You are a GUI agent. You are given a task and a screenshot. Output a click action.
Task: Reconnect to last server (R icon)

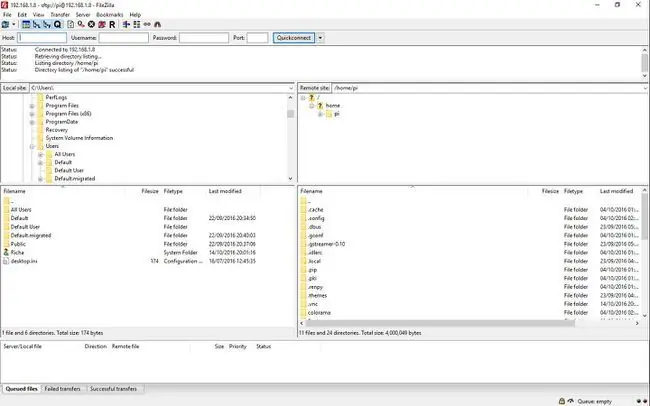coord(112,24)
